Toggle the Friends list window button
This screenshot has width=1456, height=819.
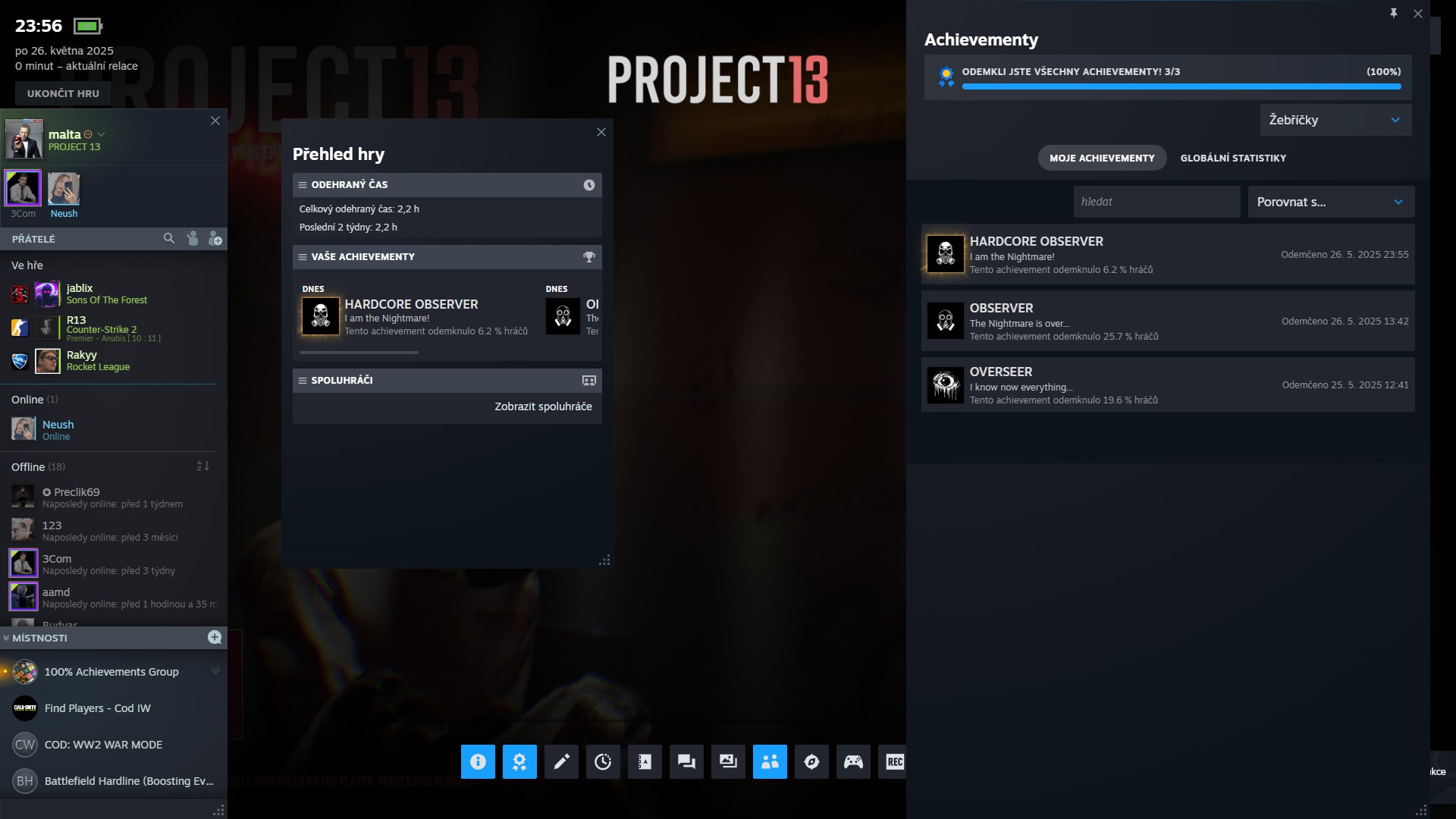pos(770,761)
